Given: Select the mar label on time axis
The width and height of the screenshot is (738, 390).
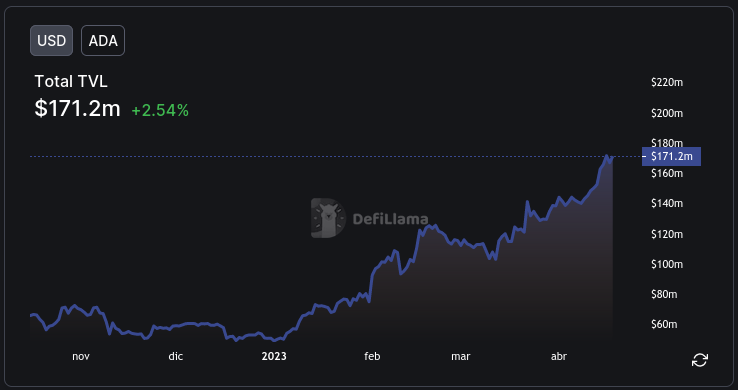Looking at the screenshot, I should coord(461,356).
